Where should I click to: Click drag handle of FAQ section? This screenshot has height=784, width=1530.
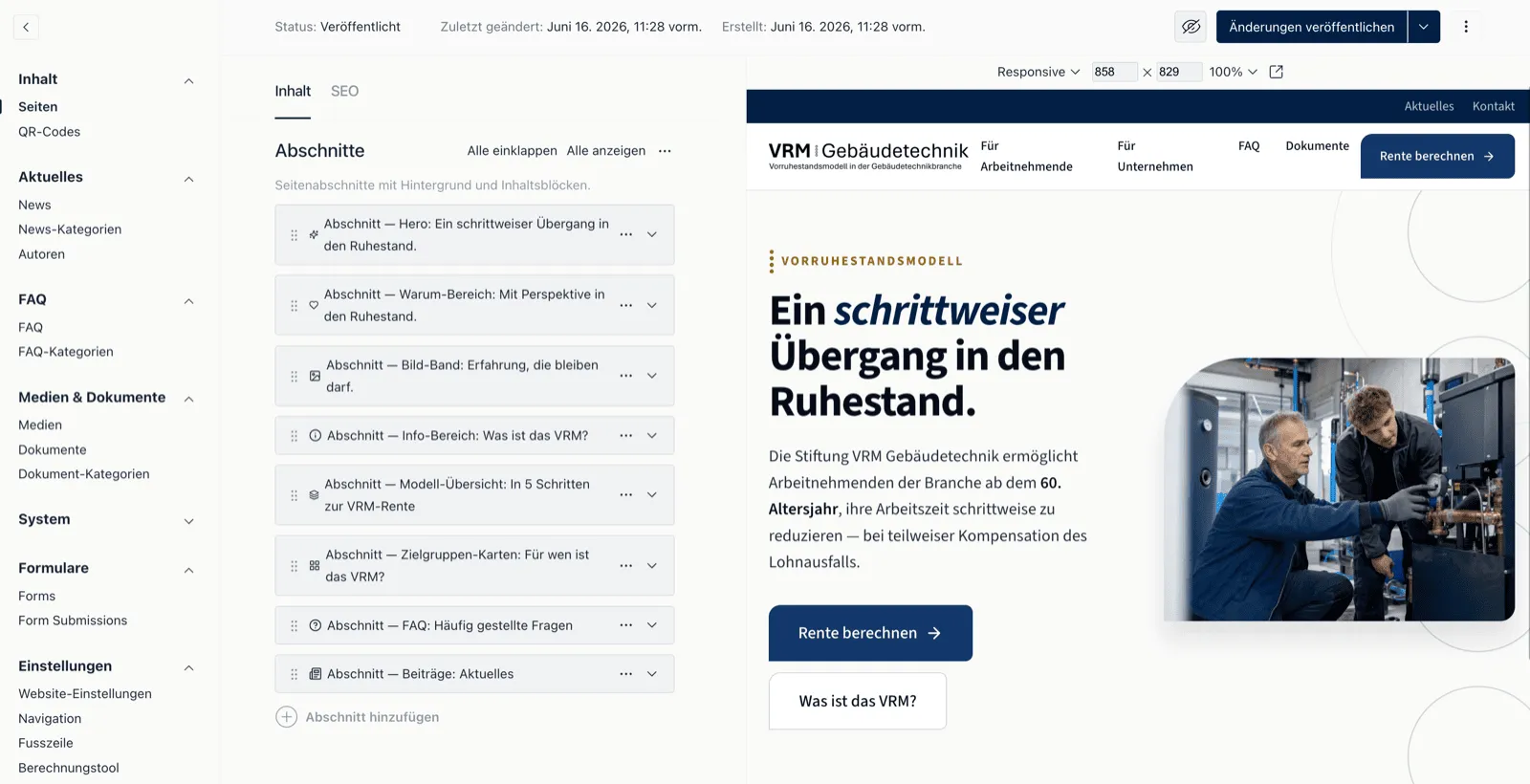tap(294, 625)
